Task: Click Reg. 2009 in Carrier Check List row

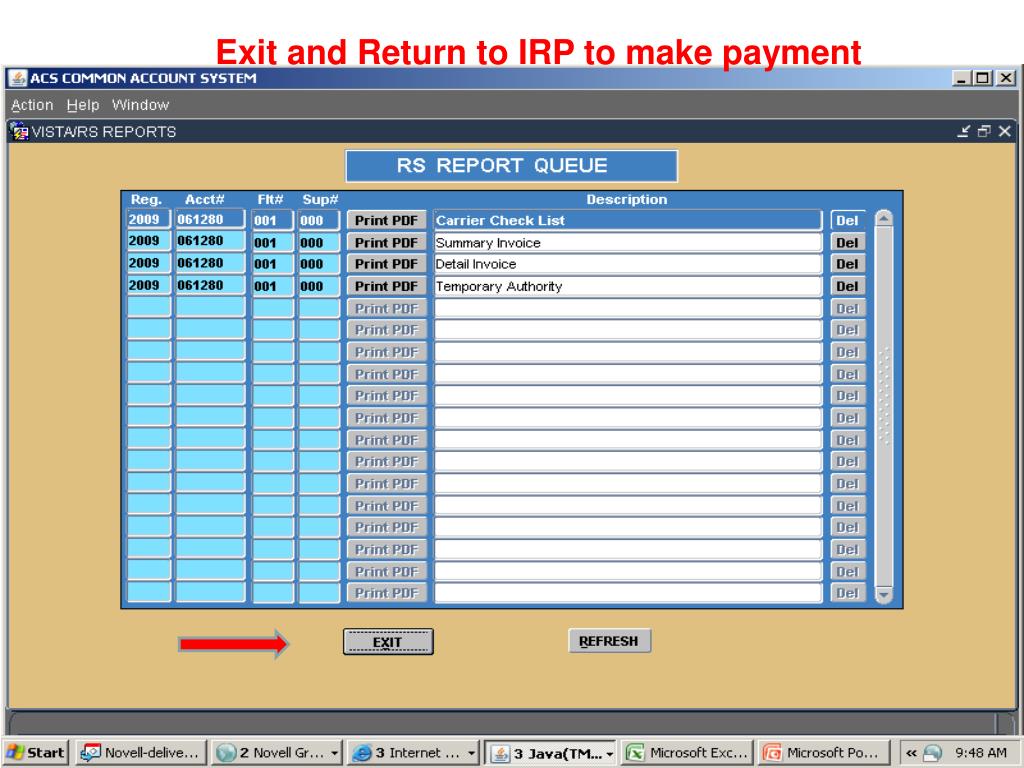Action: 149,220
